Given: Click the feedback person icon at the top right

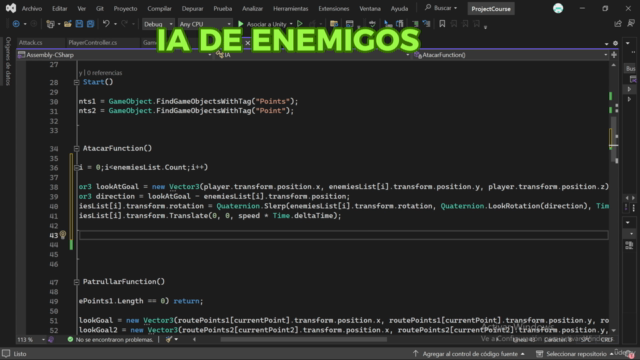Looking at the screenshot, I should point(631,24).
